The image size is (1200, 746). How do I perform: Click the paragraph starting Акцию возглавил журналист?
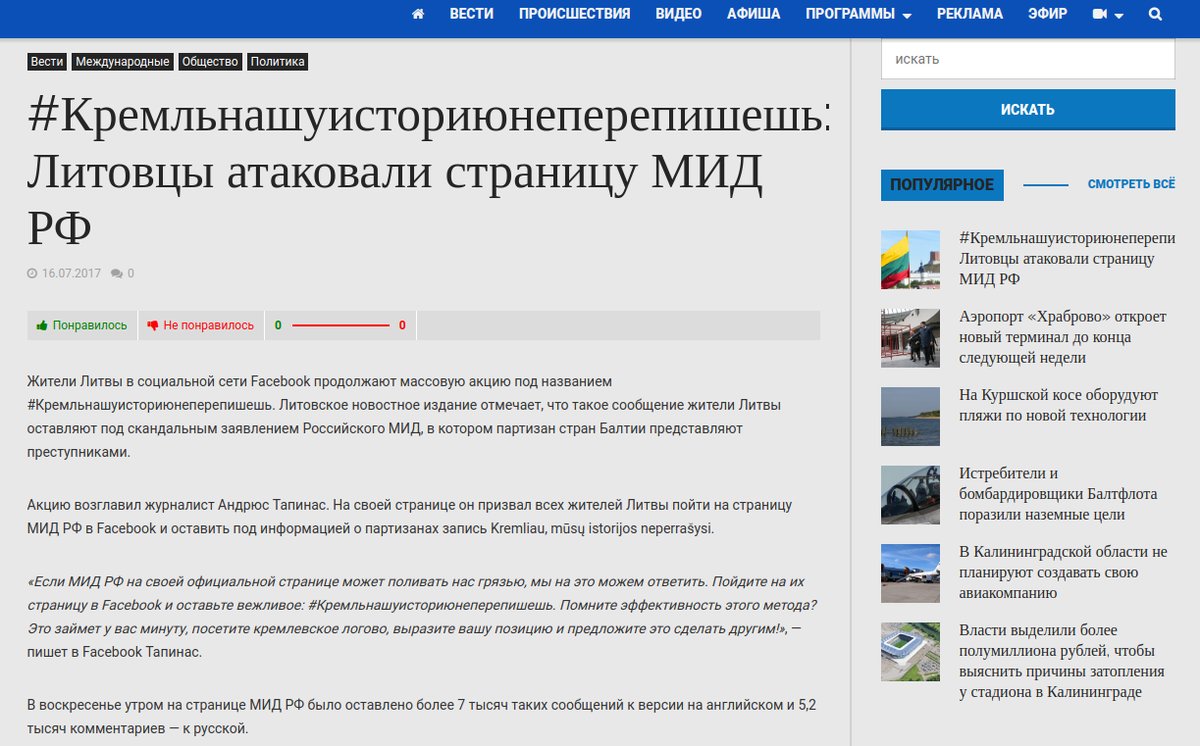pyautogui.click(x=409, y=517)
